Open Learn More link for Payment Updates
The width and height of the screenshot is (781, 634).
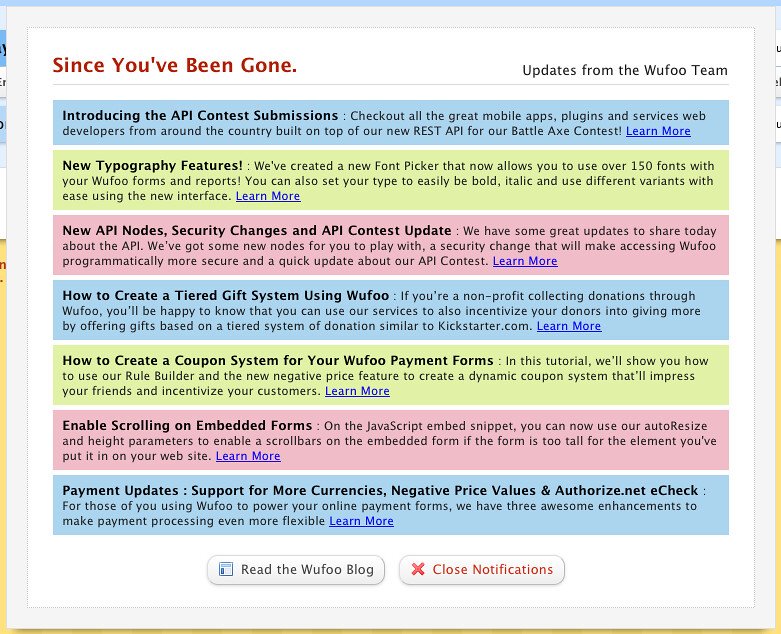(361, 521)
